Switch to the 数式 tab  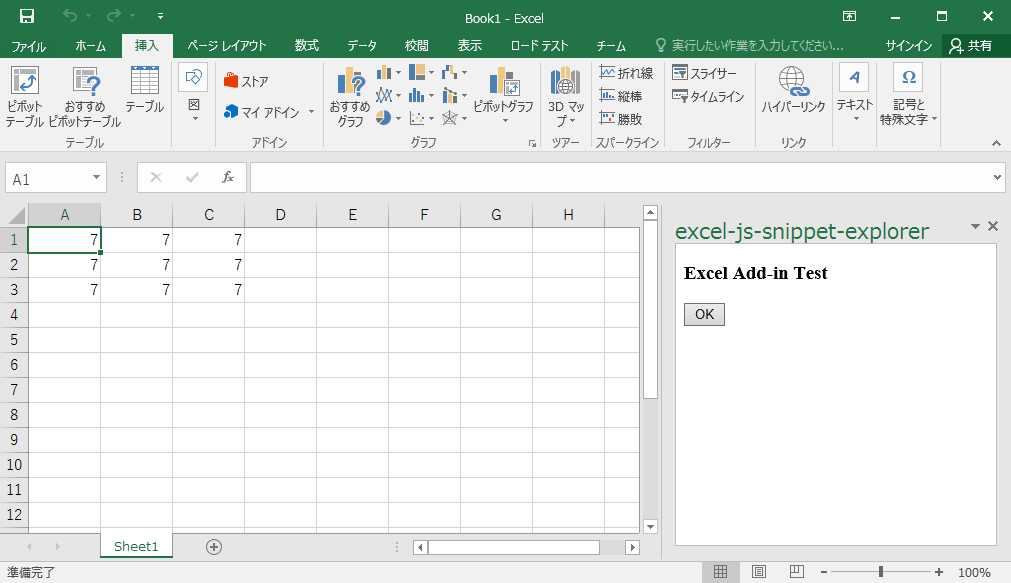point(306,46)
